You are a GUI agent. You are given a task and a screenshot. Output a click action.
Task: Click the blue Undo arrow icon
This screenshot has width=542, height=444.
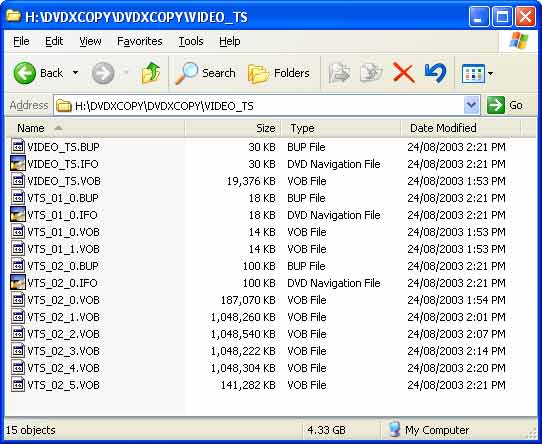[x=435, y=73]
